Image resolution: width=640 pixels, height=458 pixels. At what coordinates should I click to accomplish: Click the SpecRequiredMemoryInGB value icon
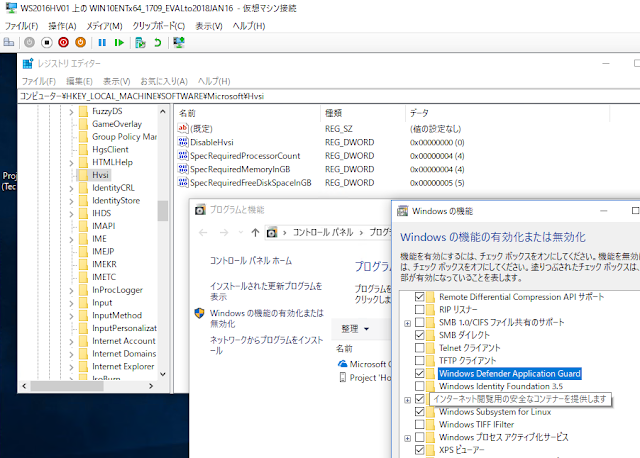click(183, 169)
